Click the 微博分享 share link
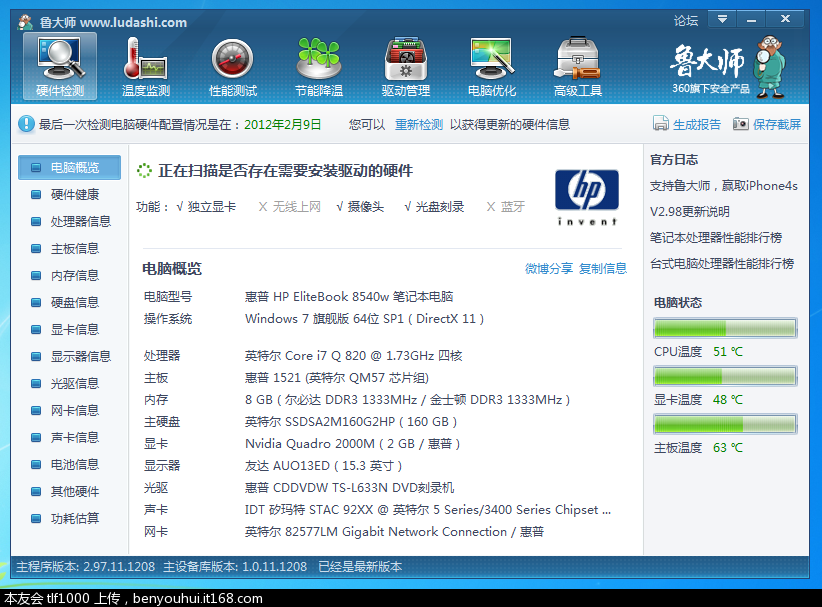Image resolution: width=822 pixels, height=607 pixels. [549, 268]
